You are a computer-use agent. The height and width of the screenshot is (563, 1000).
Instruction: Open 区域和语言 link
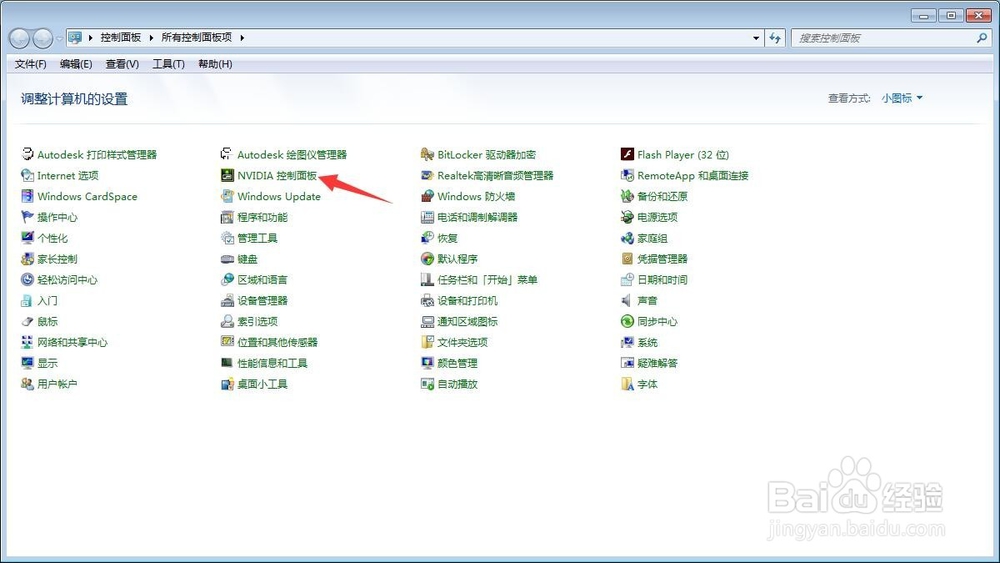tap(262, 280)
